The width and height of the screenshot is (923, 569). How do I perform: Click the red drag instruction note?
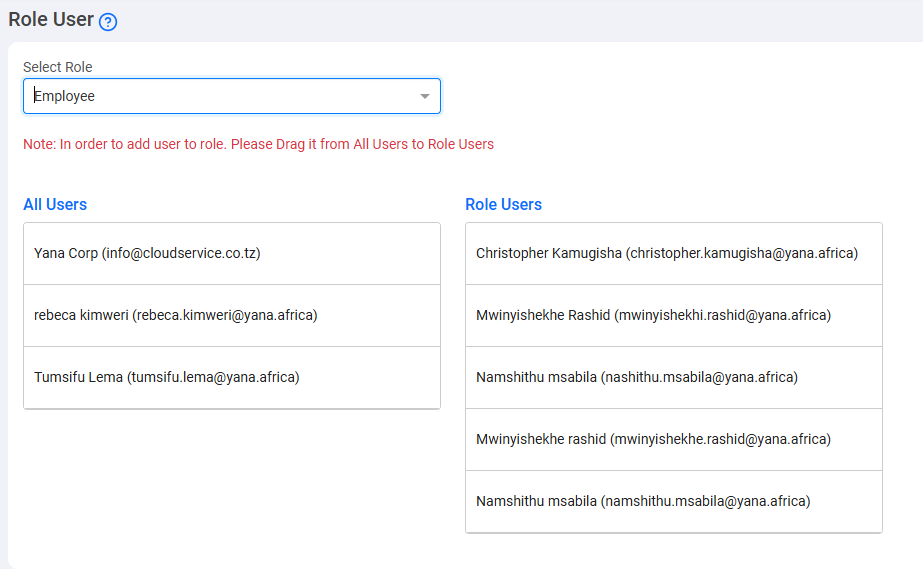tap(258, 145)
